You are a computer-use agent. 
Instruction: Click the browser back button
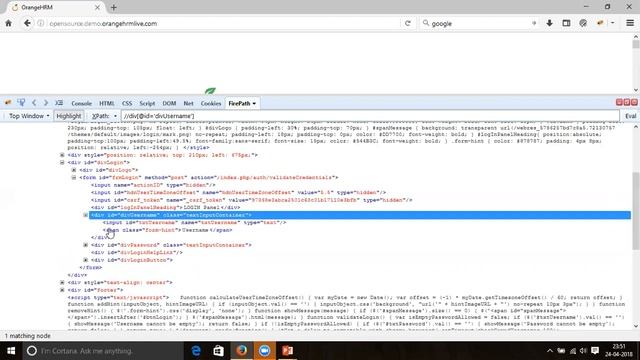(x=27, y=23)
